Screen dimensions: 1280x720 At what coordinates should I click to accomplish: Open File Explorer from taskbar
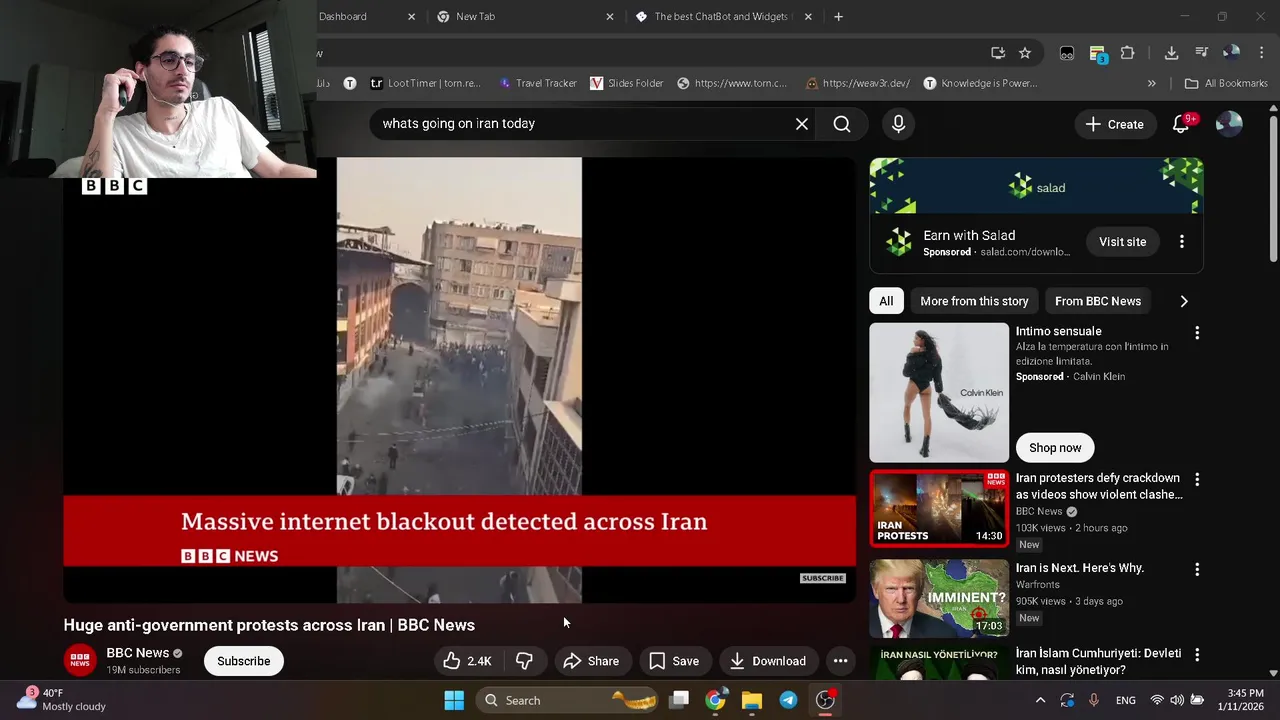752,700
